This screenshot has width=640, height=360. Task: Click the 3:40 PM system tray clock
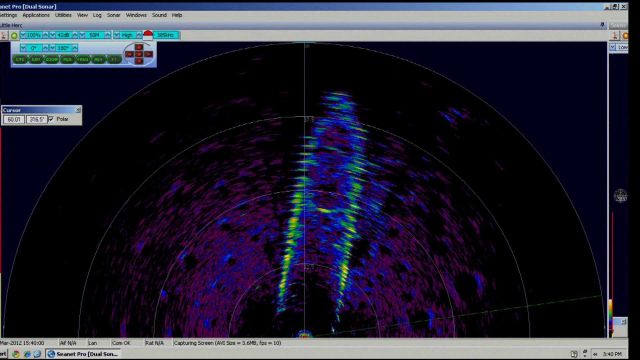coord(612,354)
